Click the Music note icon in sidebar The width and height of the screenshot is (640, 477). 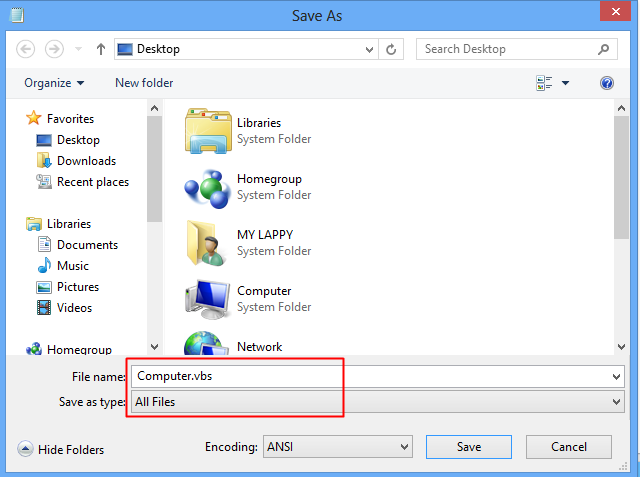click(x=44, y=266)
